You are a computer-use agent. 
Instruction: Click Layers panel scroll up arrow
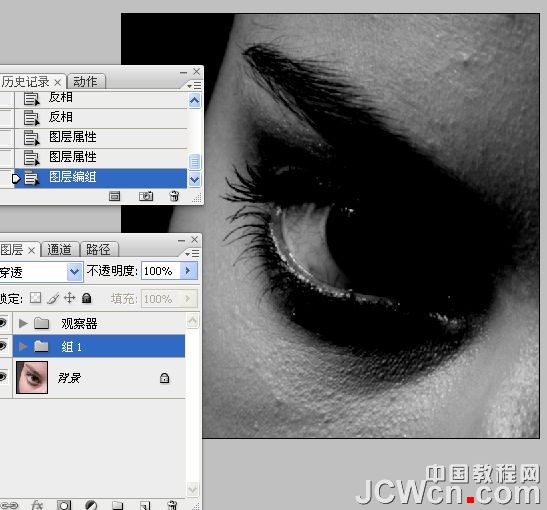click(193, 321)
